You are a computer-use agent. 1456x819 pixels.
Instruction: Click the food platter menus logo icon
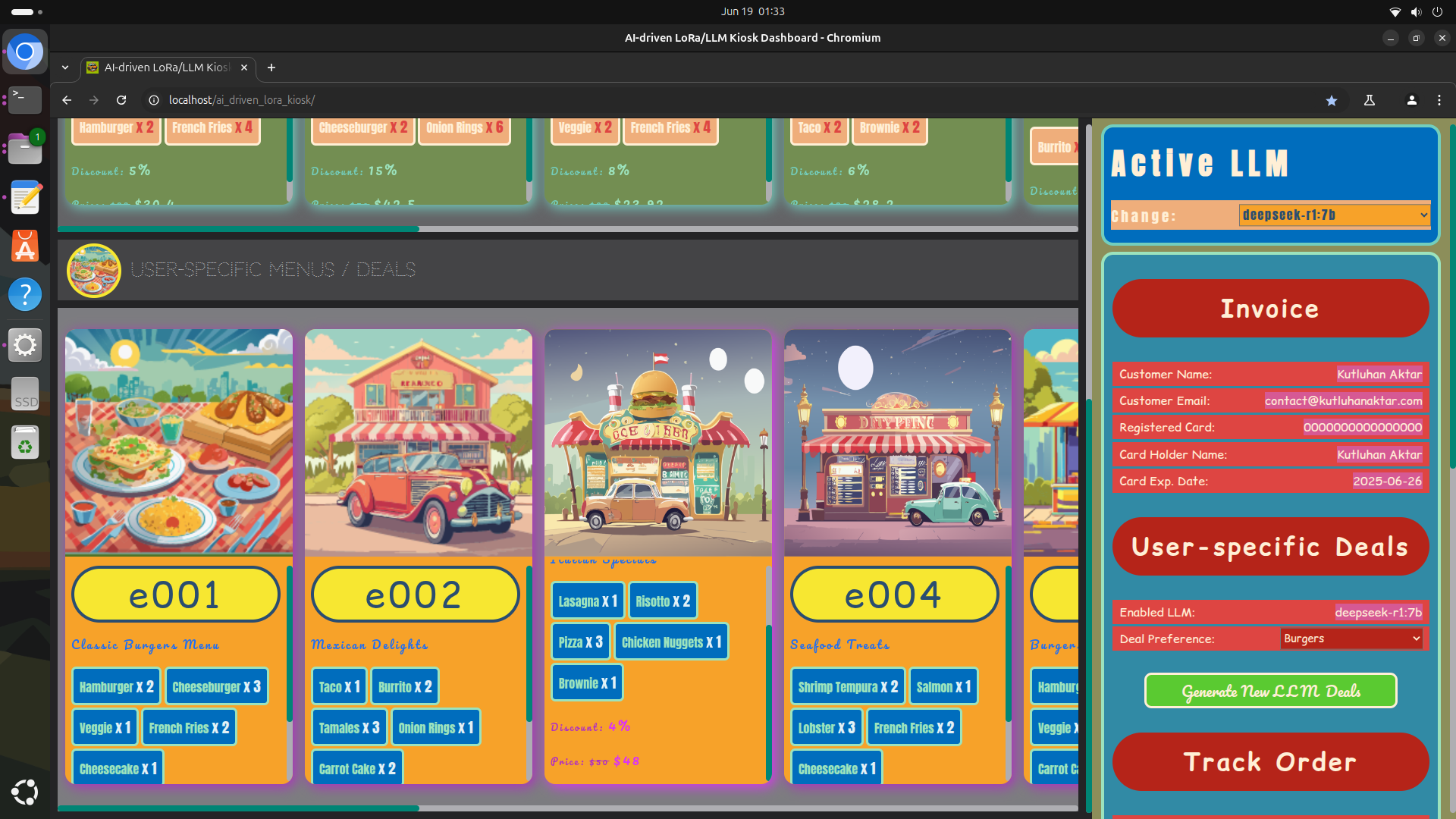tap(94, 270)
